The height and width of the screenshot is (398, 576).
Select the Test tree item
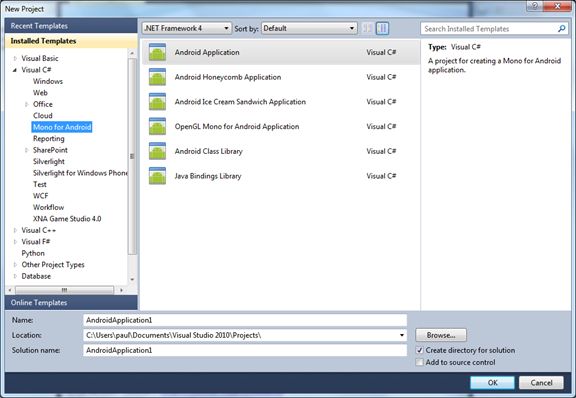[x=40, y=184]
